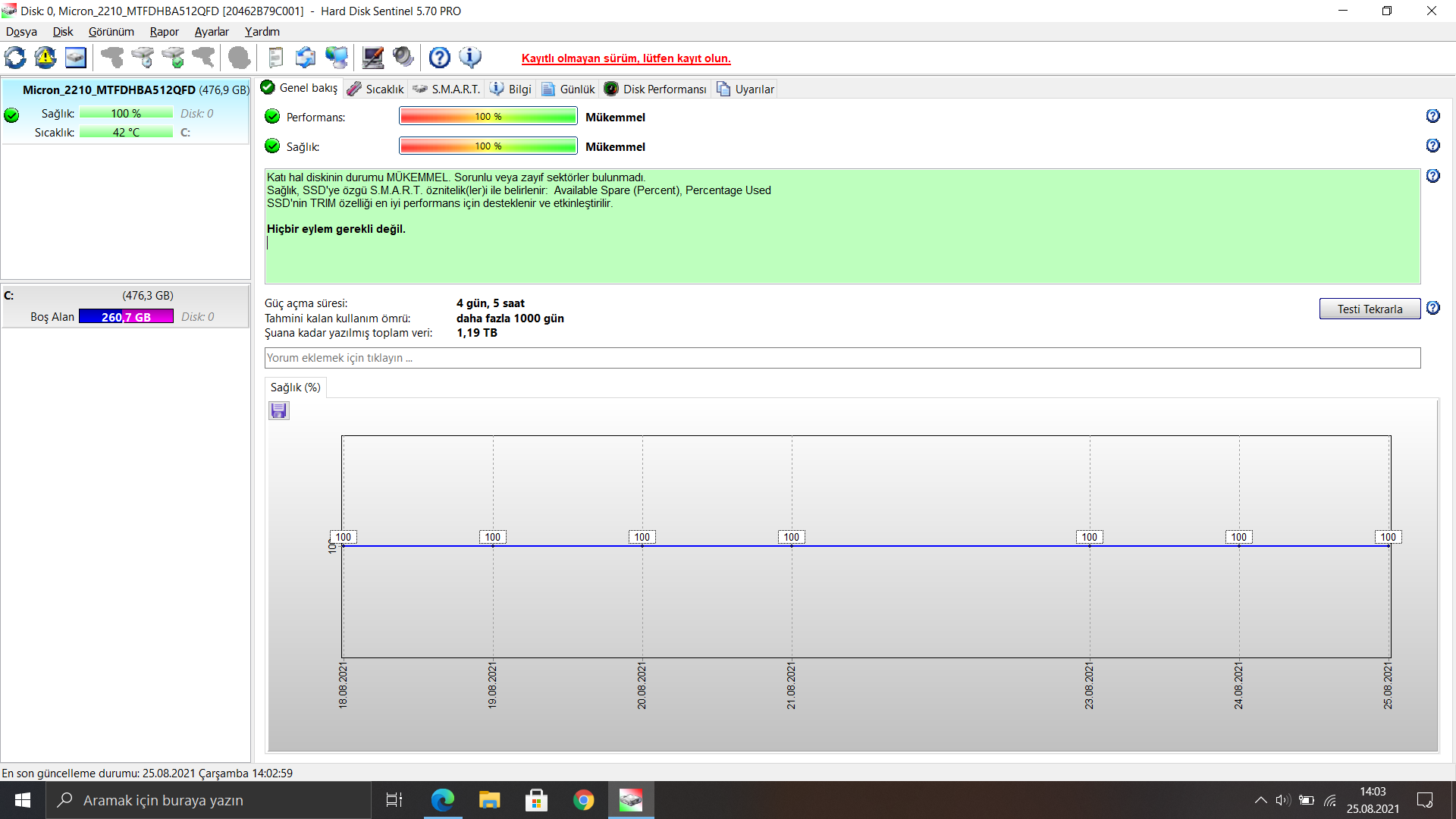Open the Disk menu
Viewport: 1456px width, 819px height.
point(62,32)
